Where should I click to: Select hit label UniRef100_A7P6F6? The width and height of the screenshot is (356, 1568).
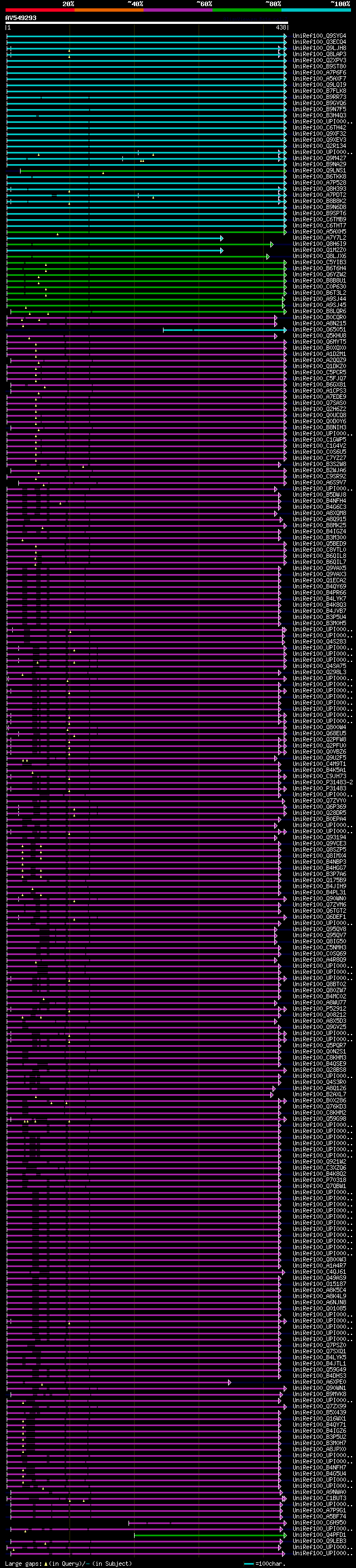point(319,72)
